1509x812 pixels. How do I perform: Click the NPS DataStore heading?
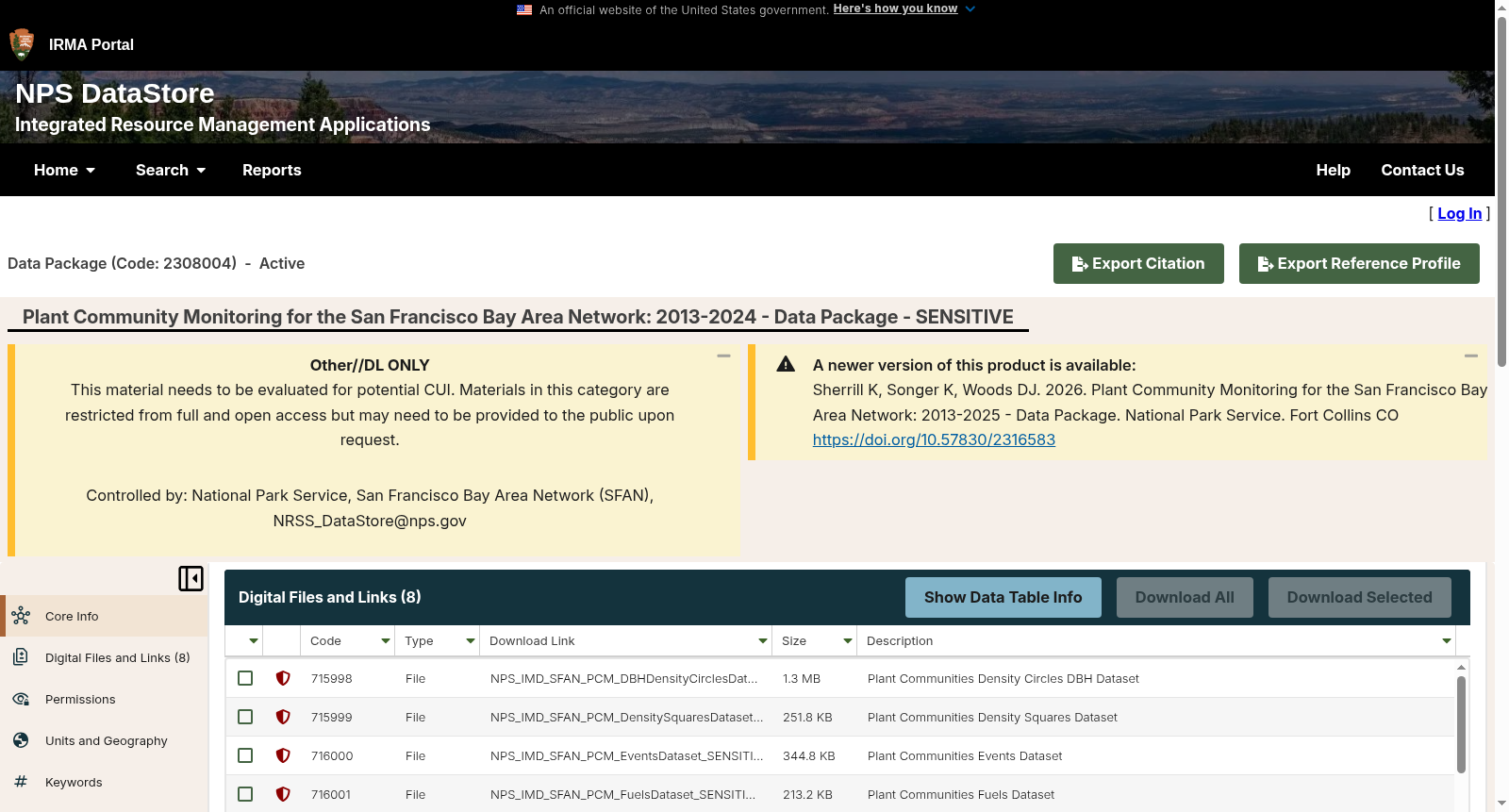pyautogui.click(x=115, y=93)
